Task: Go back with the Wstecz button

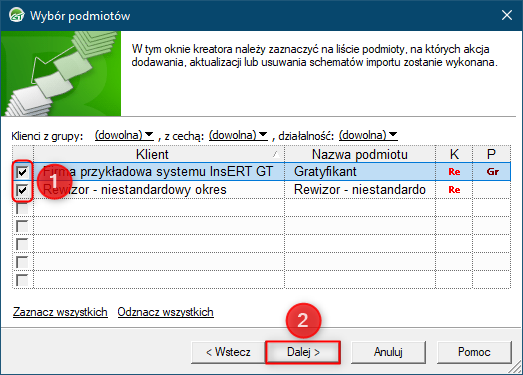Action: pos(228,352)
